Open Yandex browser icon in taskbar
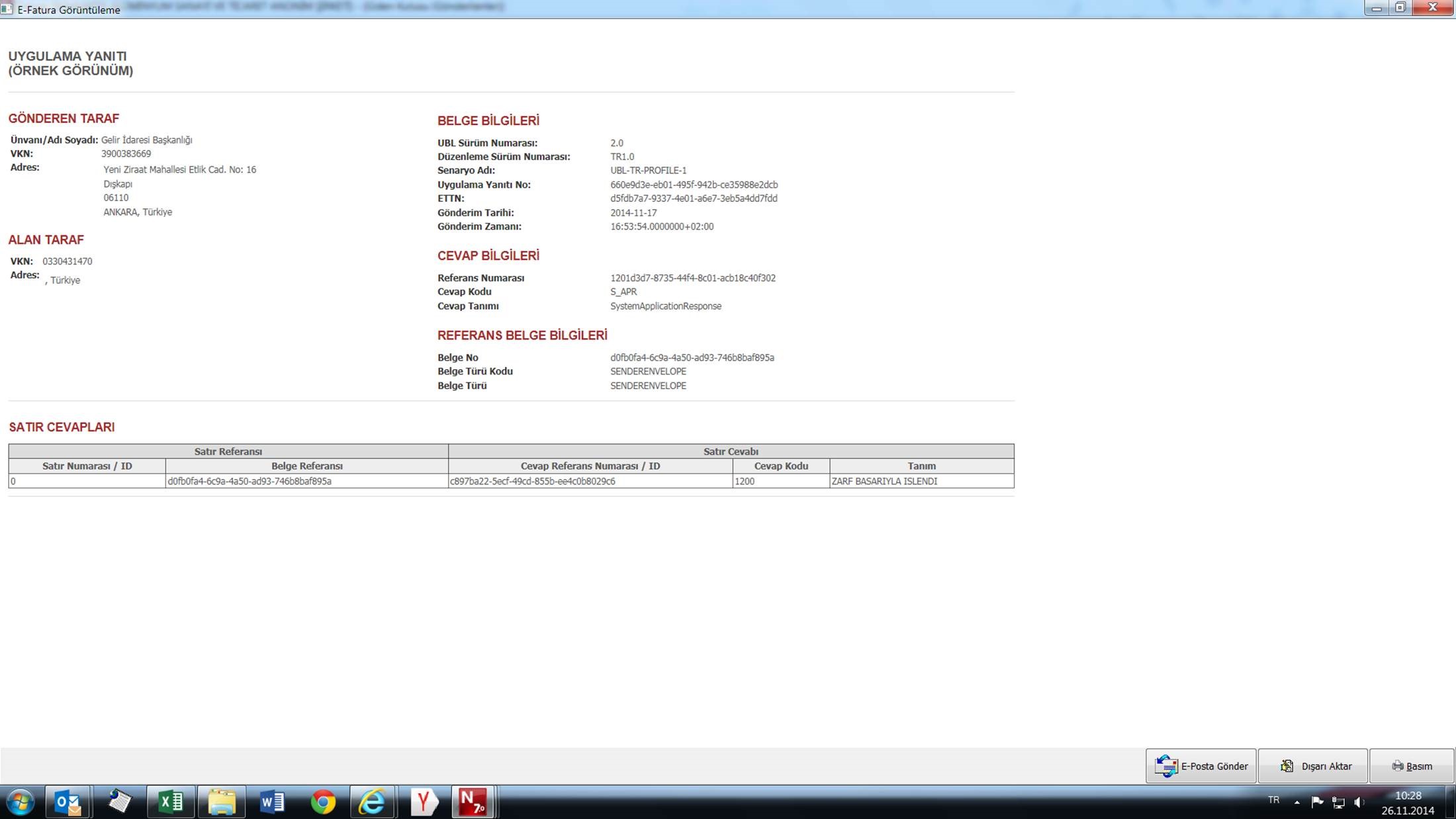This screenshot has height=819, width=1456. (424, 802)
